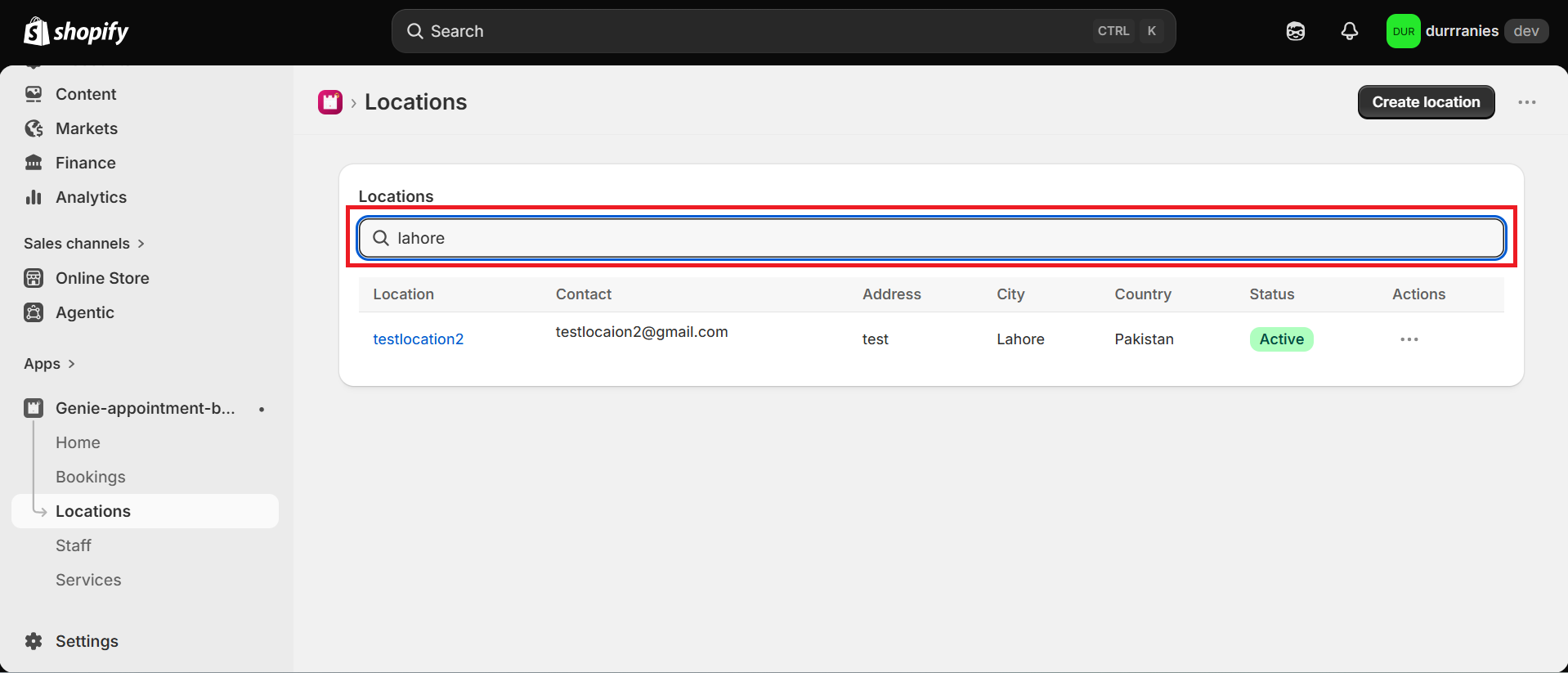Click the top Shopify Search bar
The height and width of the screenshot is (673, 1568).
[x=783, y=31]
